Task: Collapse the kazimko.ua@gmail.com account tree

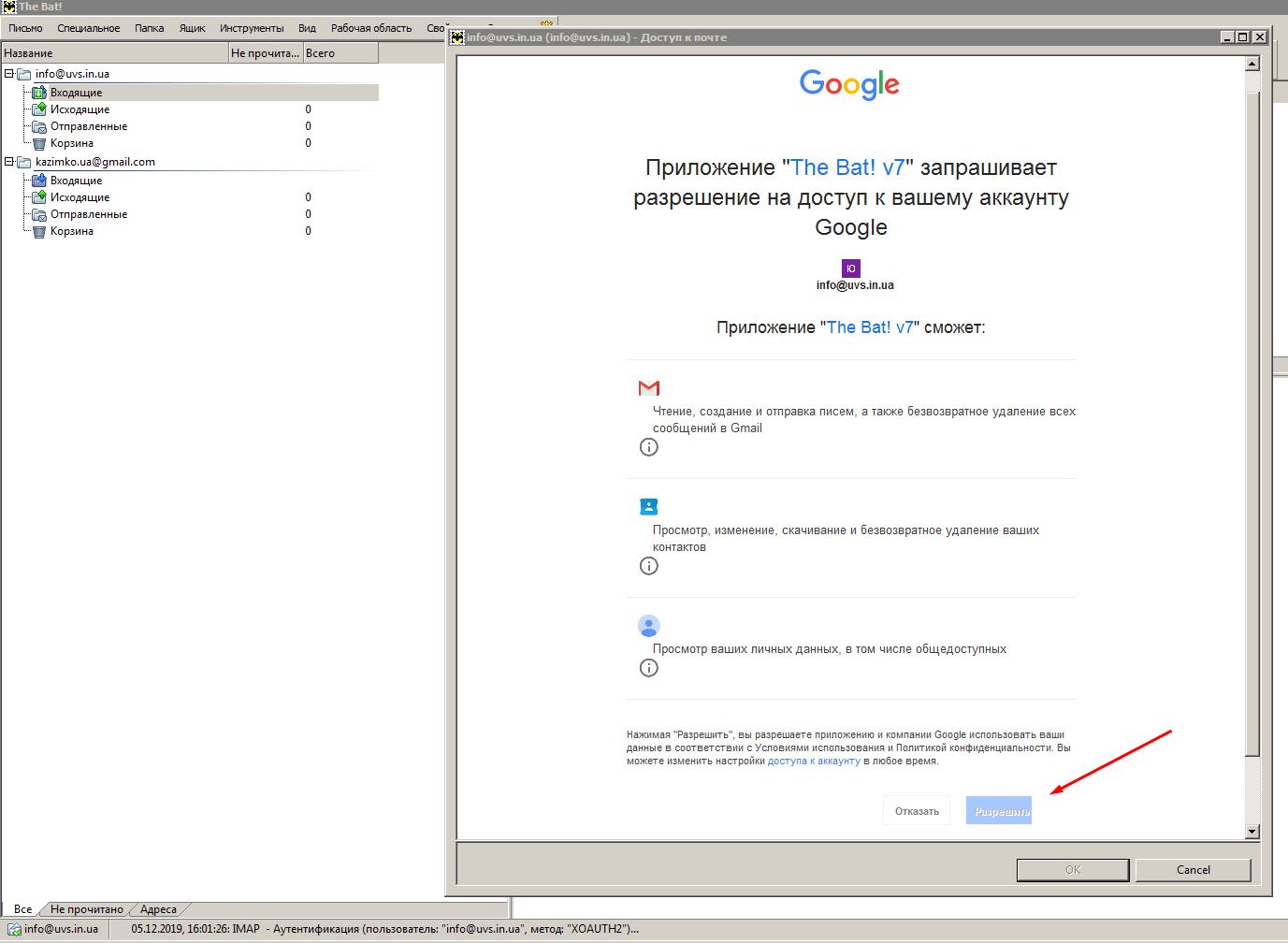Action: point(8,162)
